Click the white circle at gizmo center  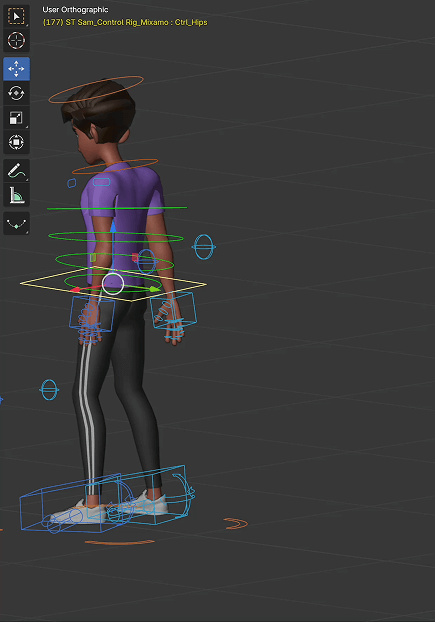click(x=113, y=284)
